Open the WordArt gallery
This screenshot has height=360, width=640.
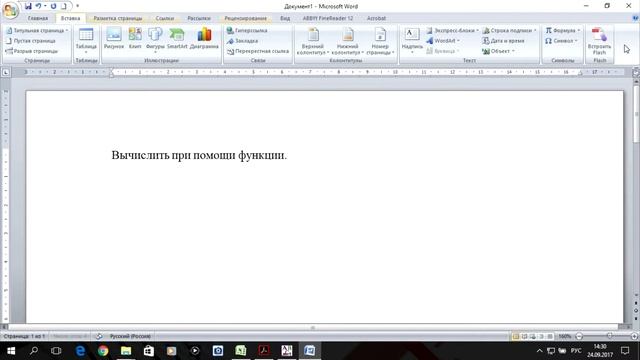[x=443, y=41]
